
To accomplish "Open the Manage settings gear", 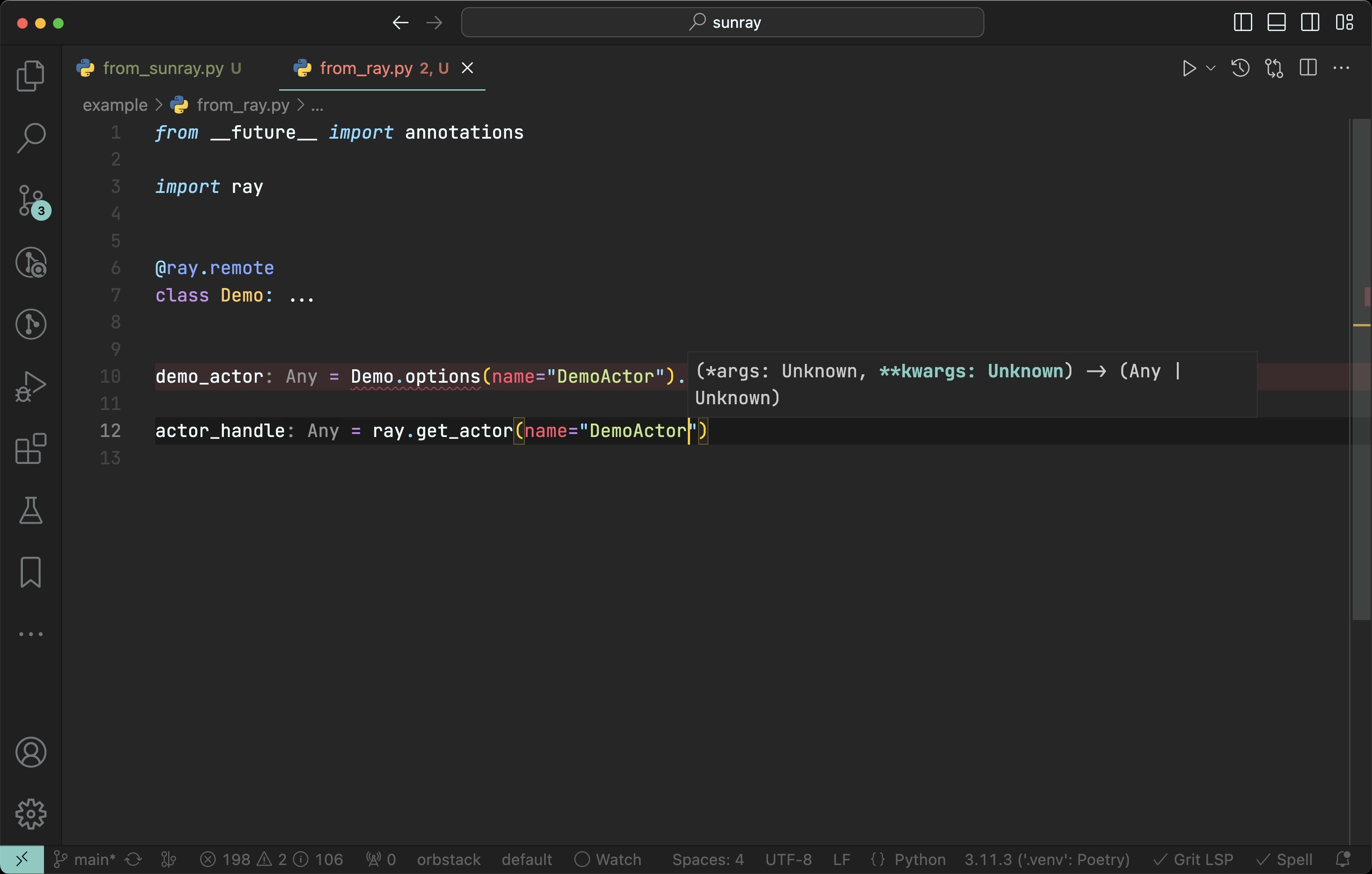I will 31,813.
